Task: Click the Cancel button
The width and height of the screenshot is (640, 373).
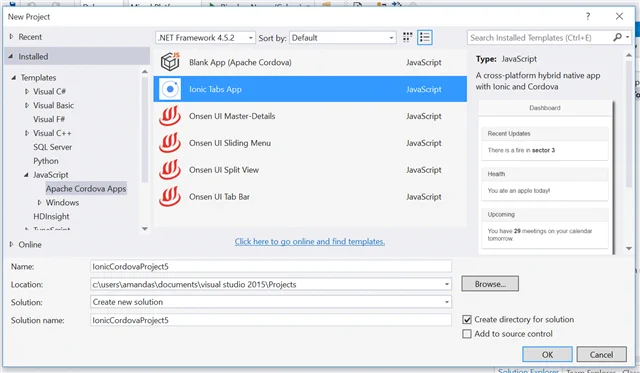Action: (601, 354)
